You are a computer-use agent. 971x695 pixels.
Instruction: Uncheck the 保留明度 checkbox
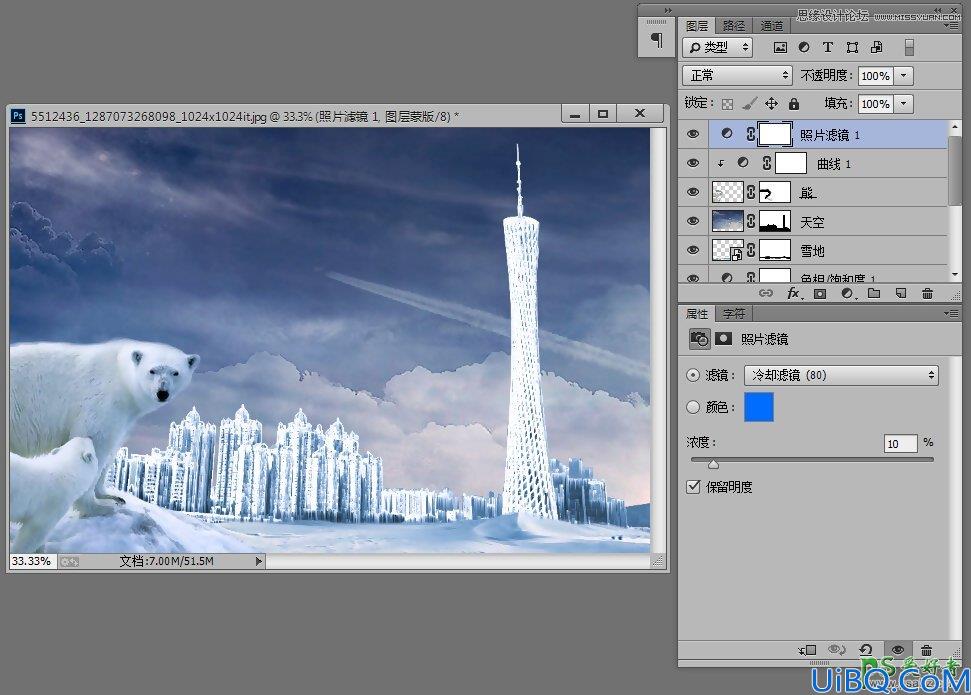694,487
